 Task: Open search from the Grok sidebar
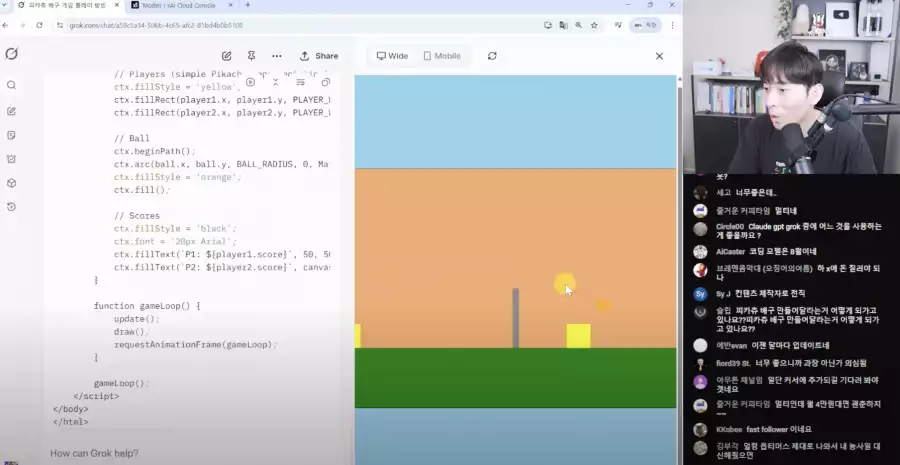[x=11, y=85]
